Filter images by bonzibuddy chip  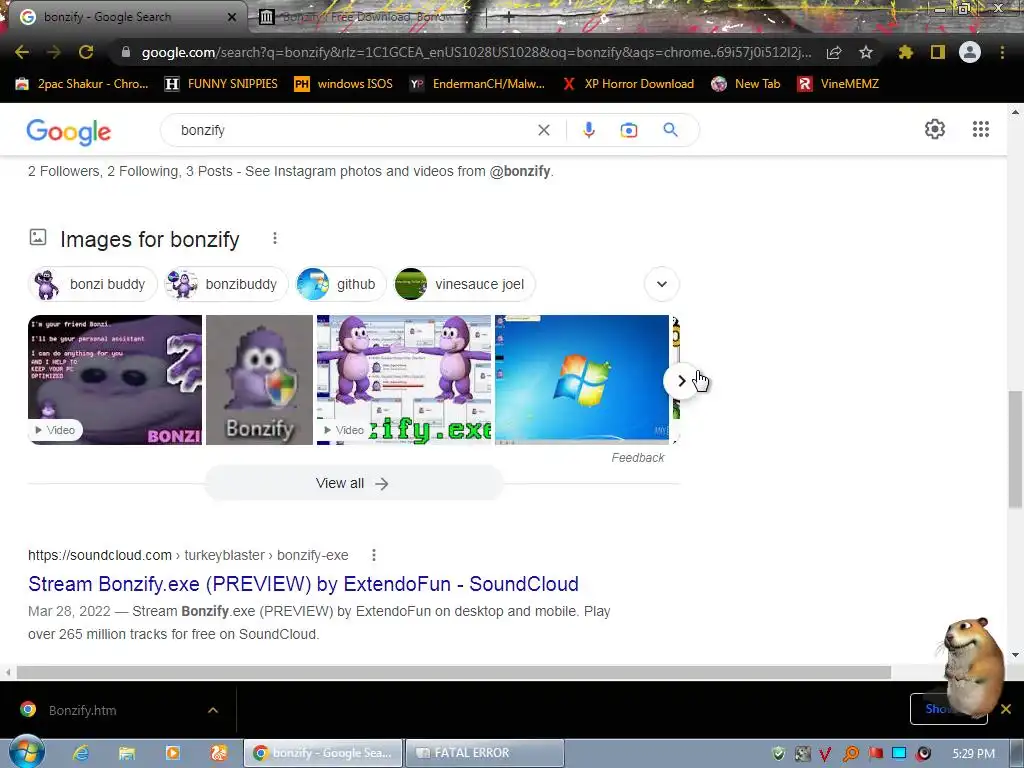226,284
